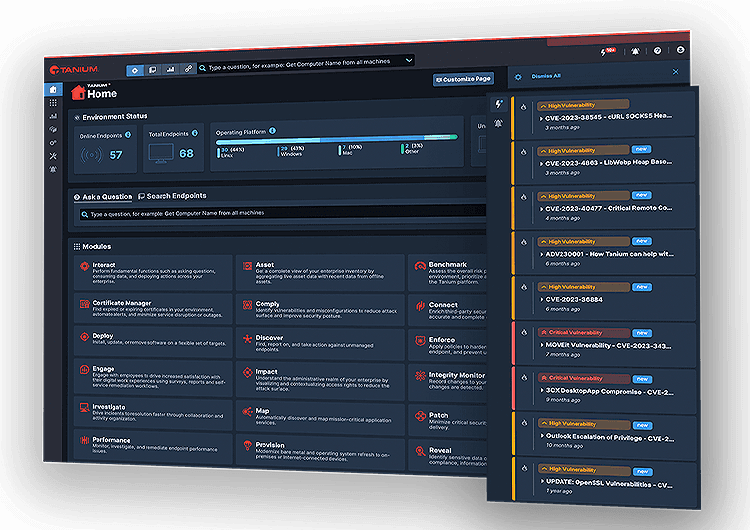Open the Asset module
750x530 pixels.
320,273
